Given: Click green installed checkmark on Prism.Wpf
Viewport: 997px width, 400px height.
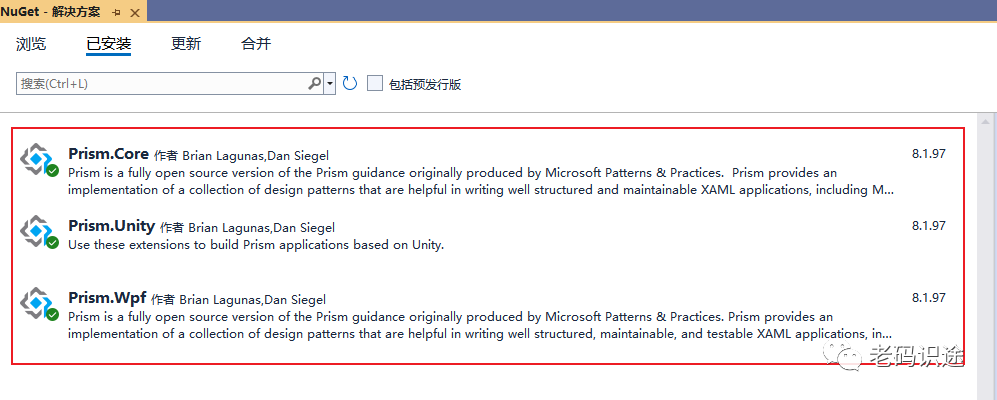Looking at the screenshot, I should tap(52, 315).
